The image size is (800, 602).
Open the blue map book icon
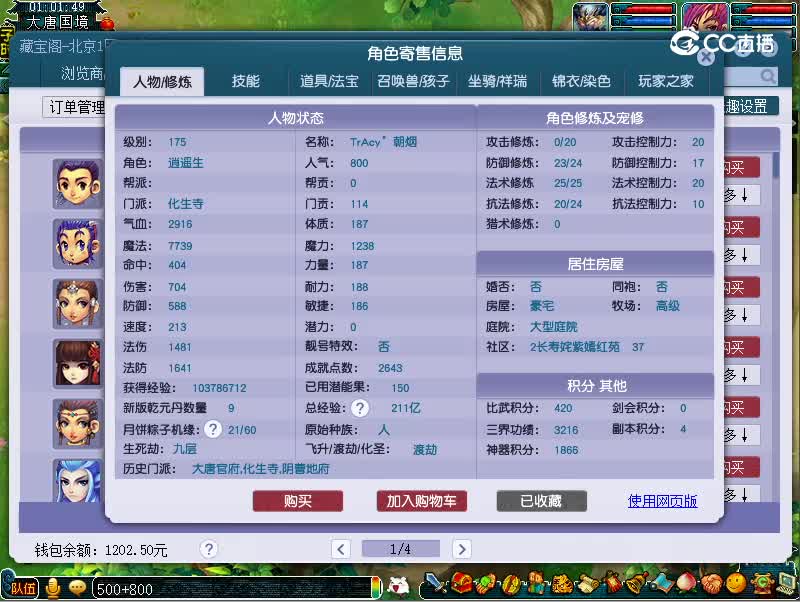(662, 584)
